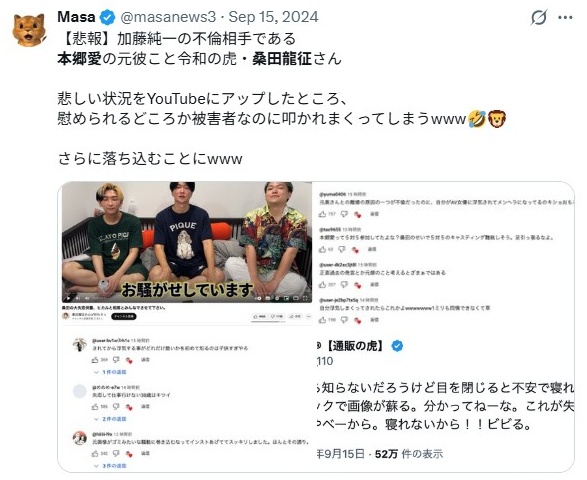The image size is (587, 480).
Task: Click the black subscribe button under the video
Action: point(124,316)
